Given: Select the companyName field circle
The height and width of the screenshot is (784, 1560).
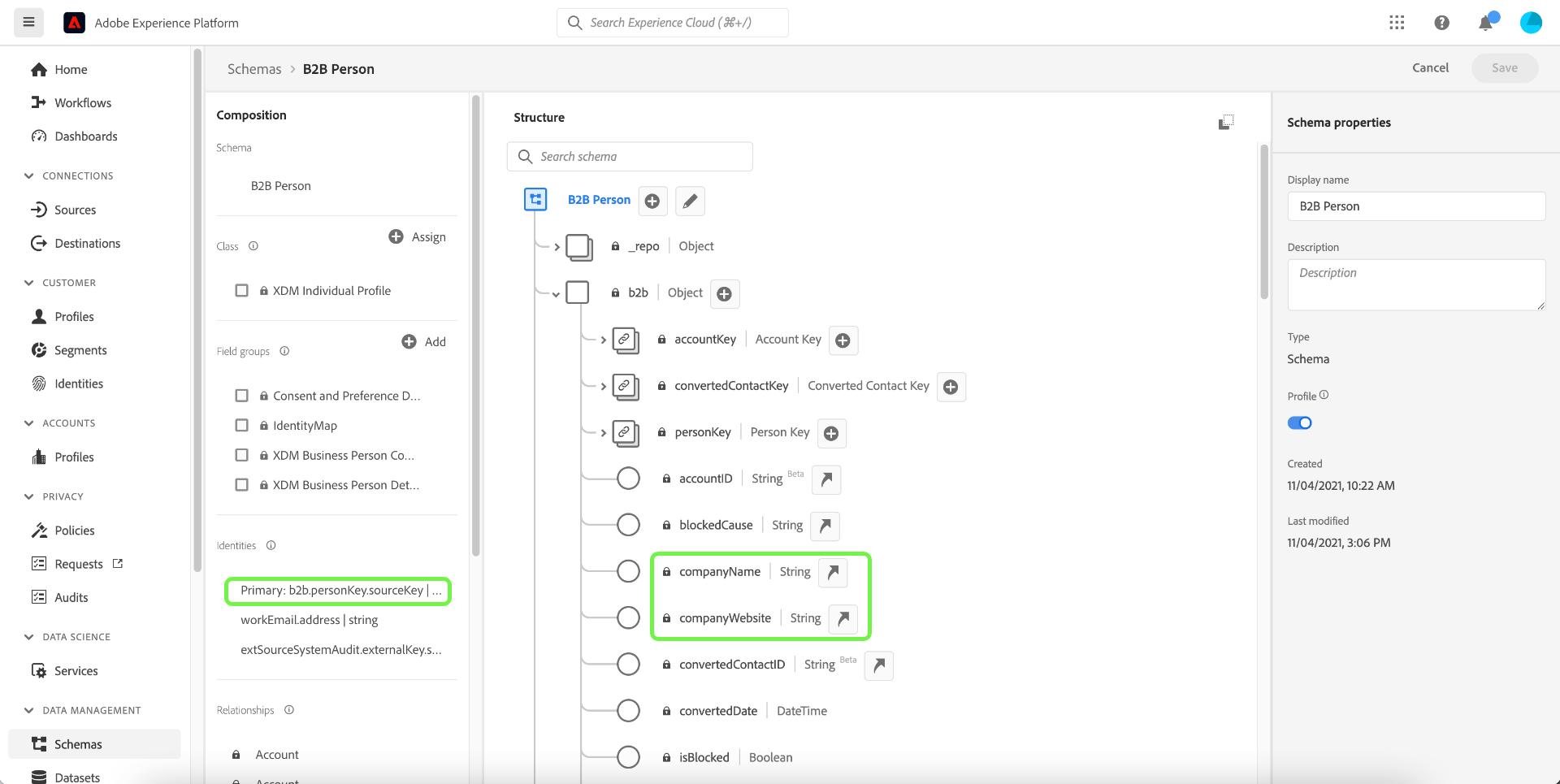Looking at the screenshot, I should (628, 571).
